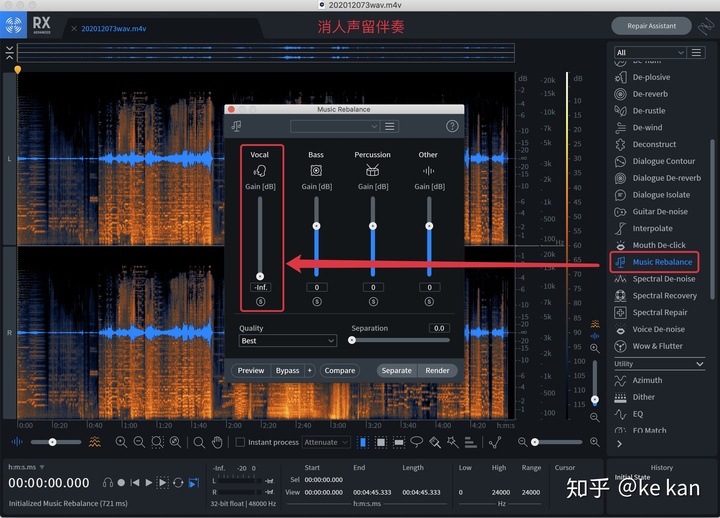Screen dimensions: 720x518
Task: Open the Dialogue Isolate module
Action: [652, 195]
